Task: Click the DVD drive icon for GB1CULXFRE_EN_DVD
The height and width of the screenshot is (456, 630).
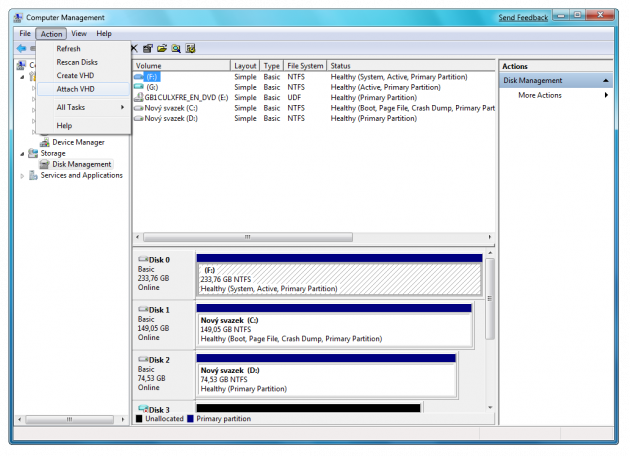Action: (139, 97)
